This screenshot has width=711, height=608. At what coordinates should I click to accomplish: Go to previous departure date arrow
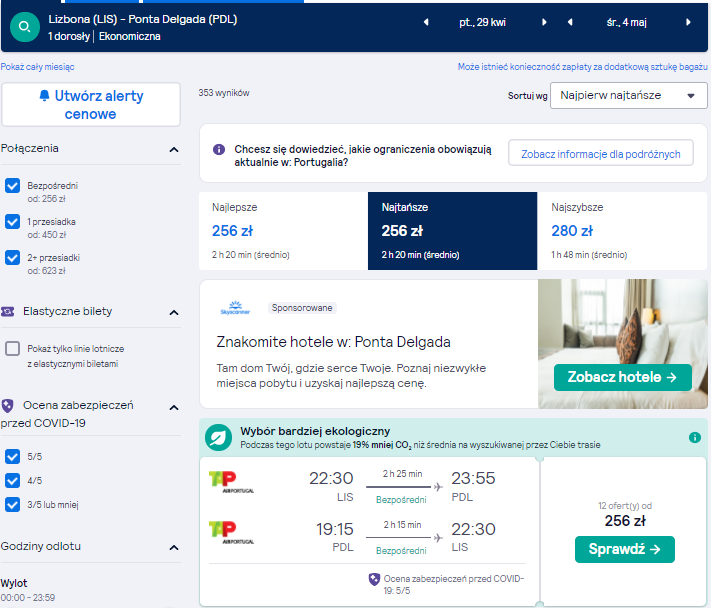point(426,22)
